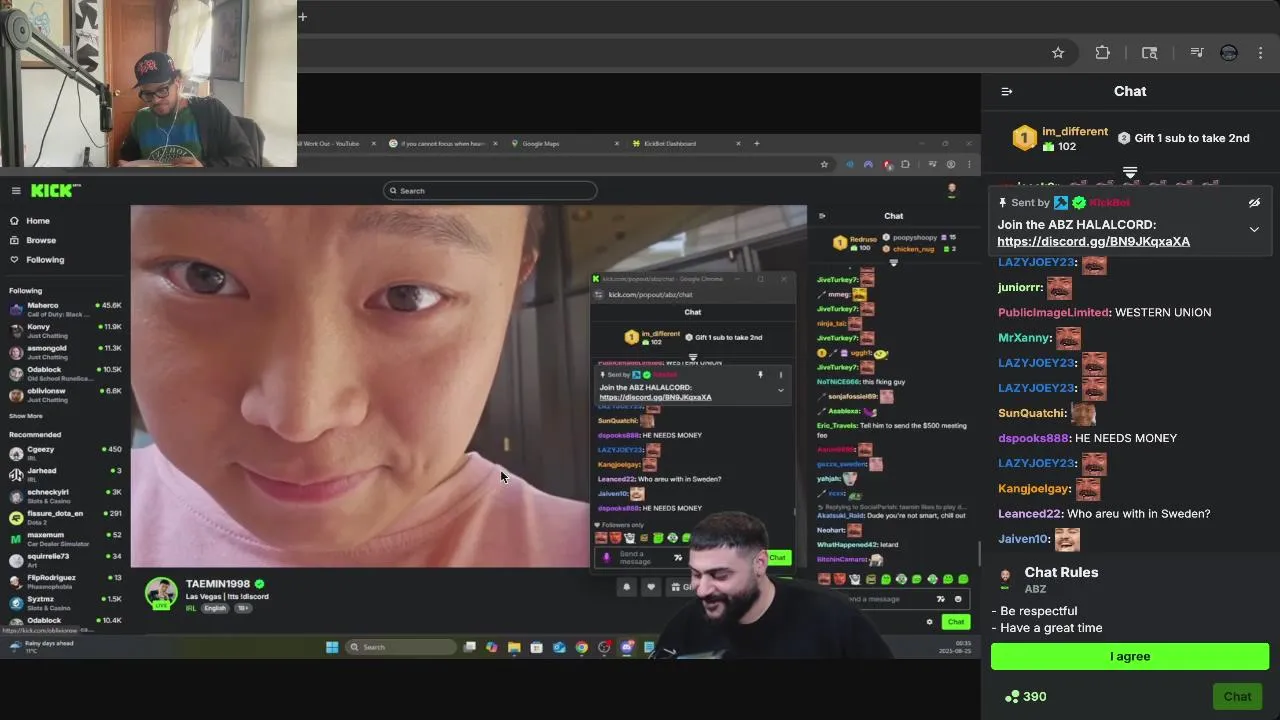Open asmongold channel in Following list

click(x=65, y=352)
